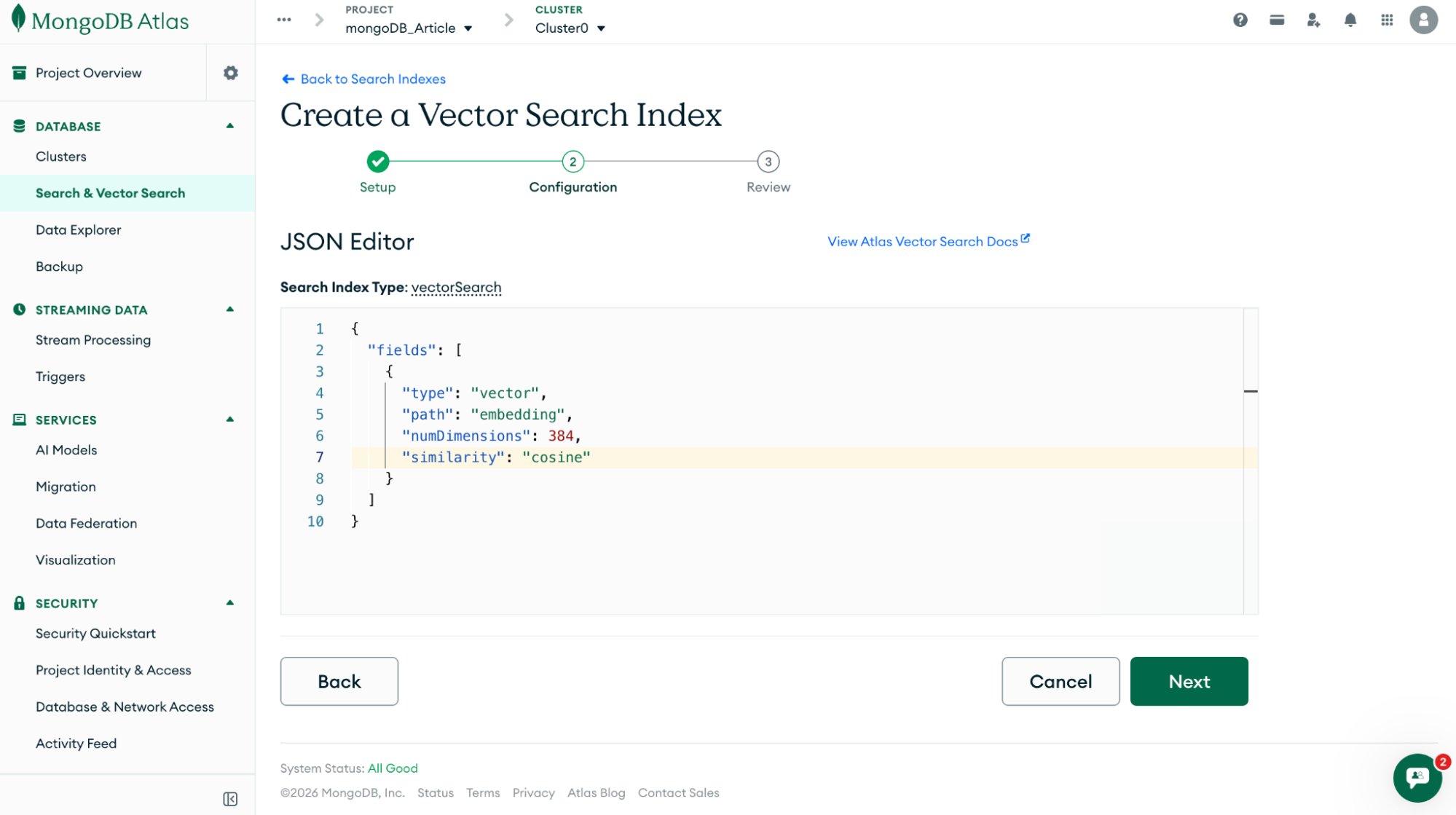Open Data Explorer in sidebar

click(79, 229)
